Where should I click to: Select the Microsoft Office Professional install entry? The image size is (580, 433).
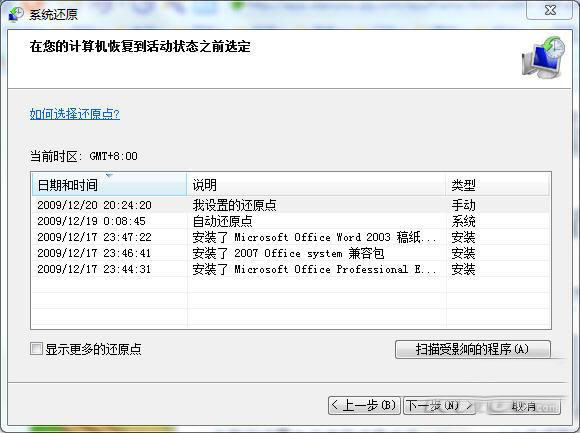point(291,269)
